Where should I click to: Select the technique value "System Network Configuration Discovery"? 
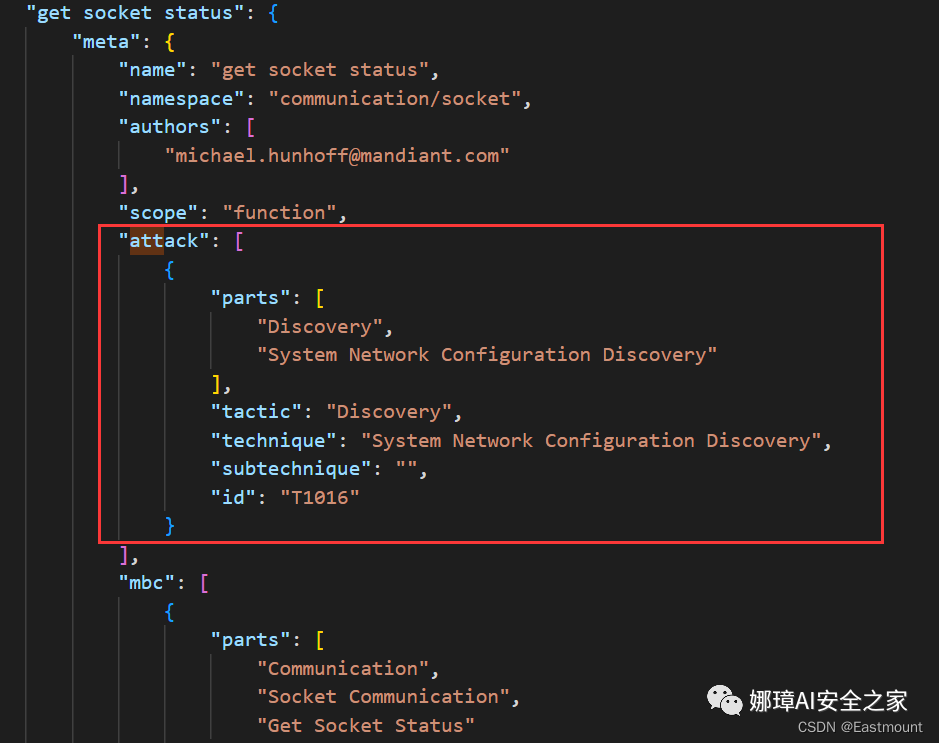590,441
